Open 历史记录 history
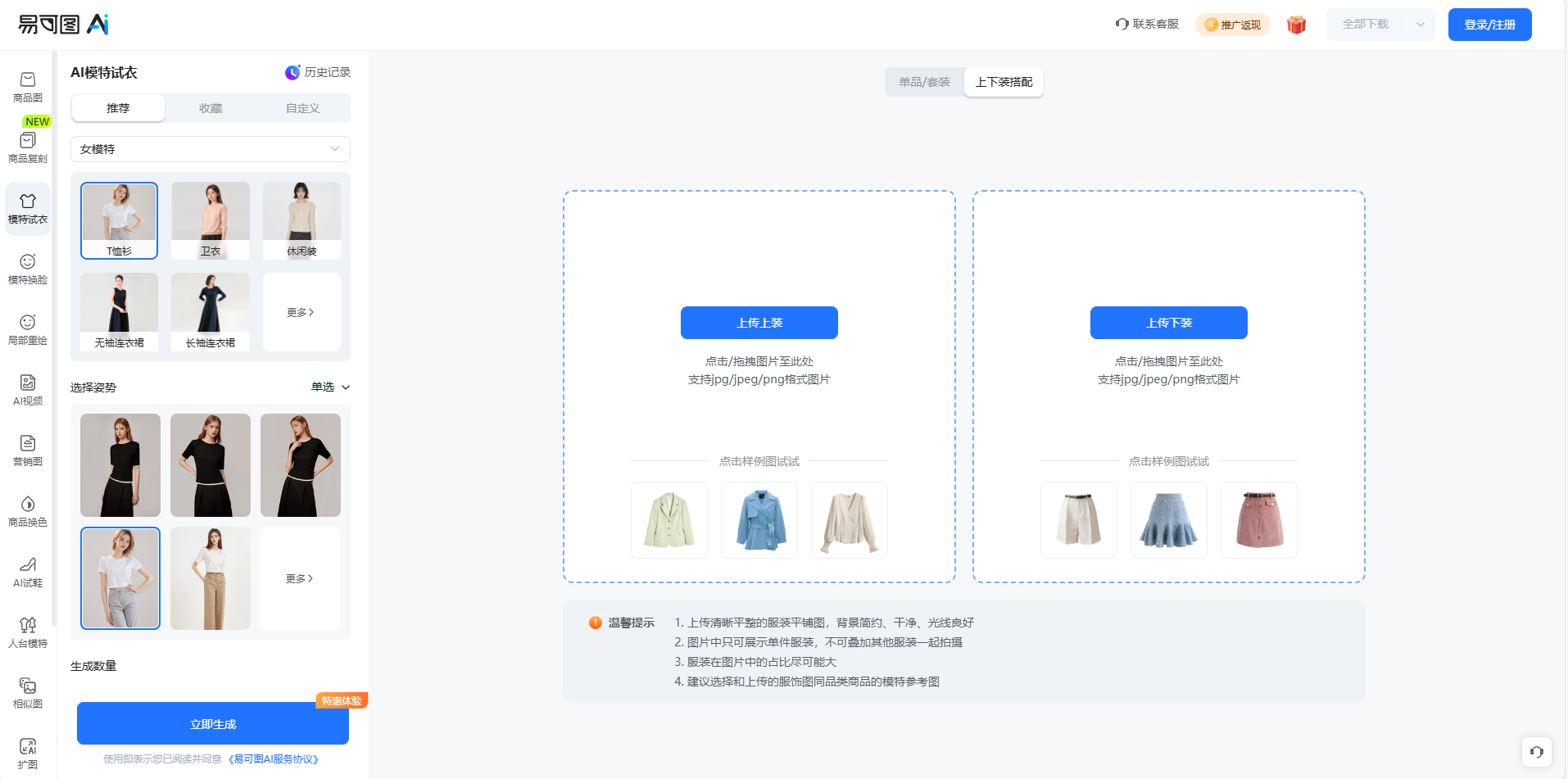Screen dimensions: 1568x779 click(x=318, y=72)
